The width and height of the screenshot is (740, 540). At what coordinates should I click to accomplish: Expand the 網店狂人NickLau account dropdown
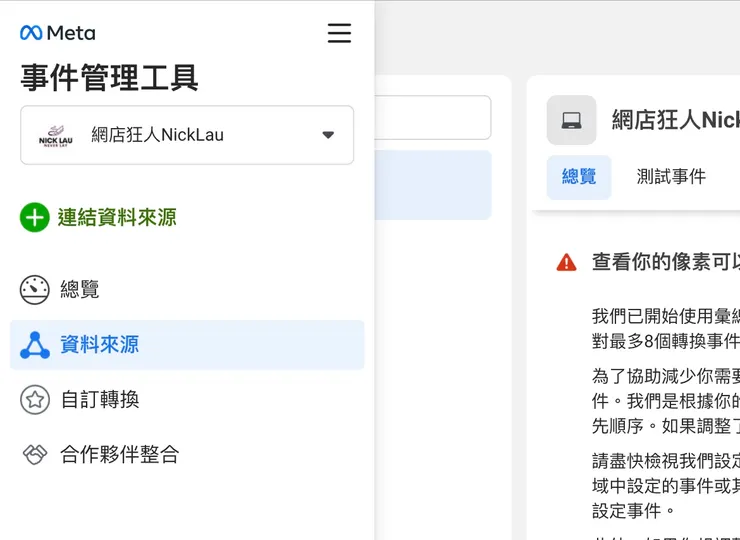click(x=187, y=135)
